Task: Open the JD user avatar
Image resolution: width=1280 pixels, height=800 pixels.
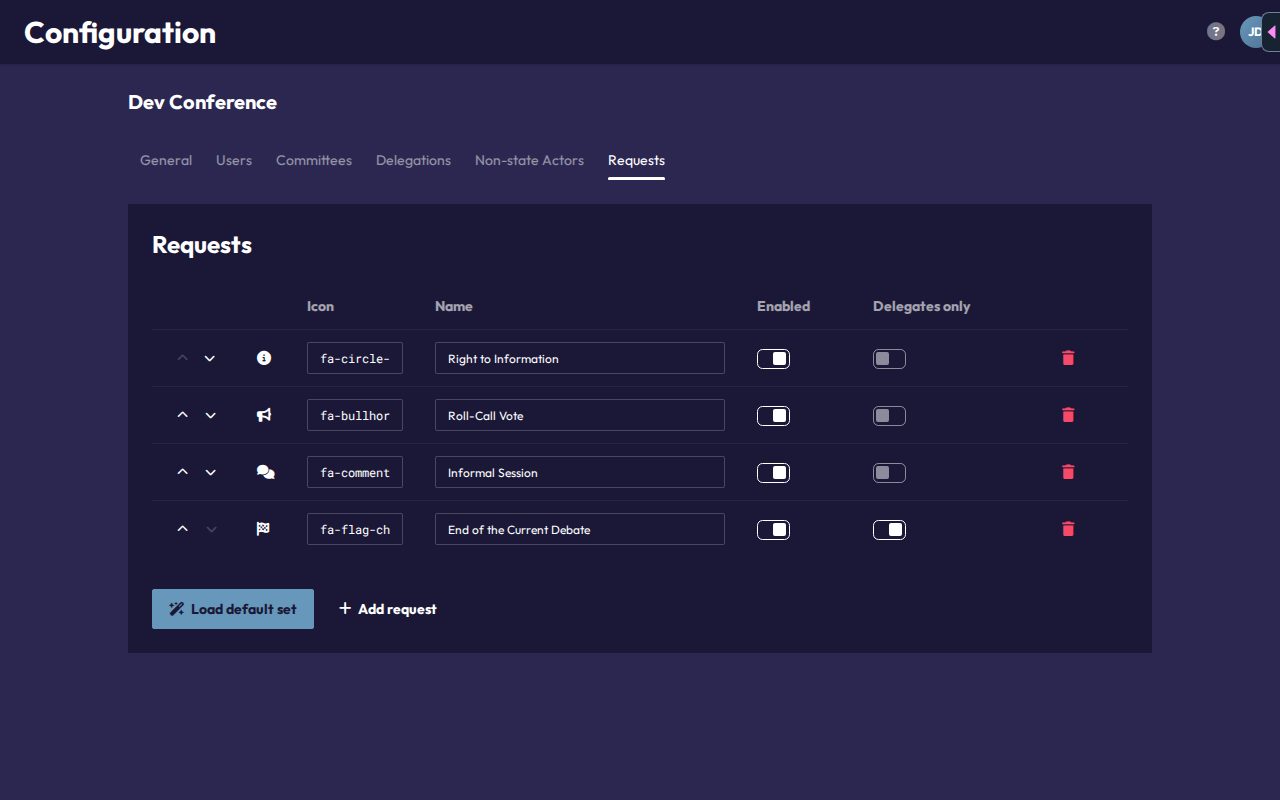Action: tap(1252, 32)
